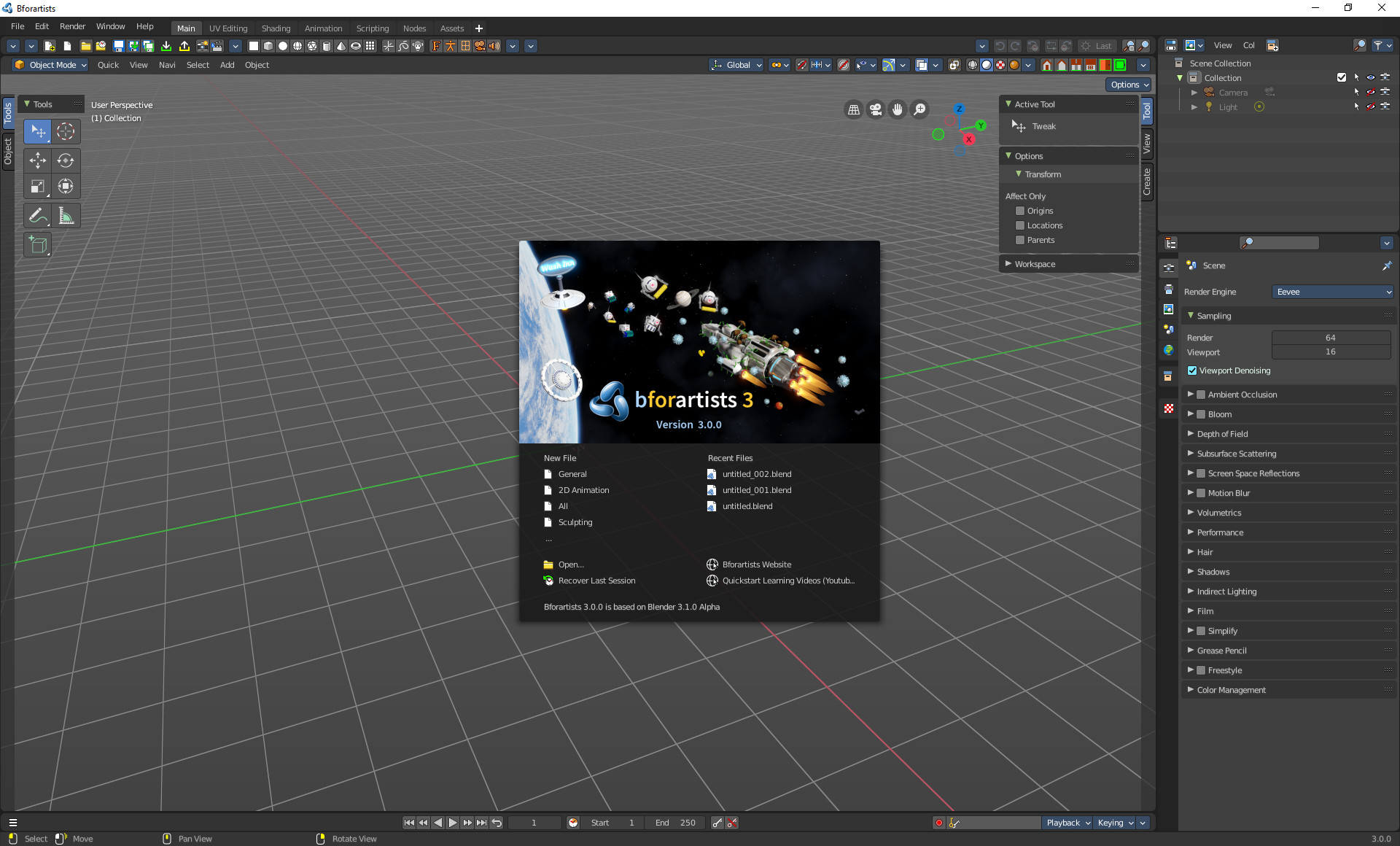Select the Rotate tool icon
The image size is (1400, 846).
(x=66, y=160)
